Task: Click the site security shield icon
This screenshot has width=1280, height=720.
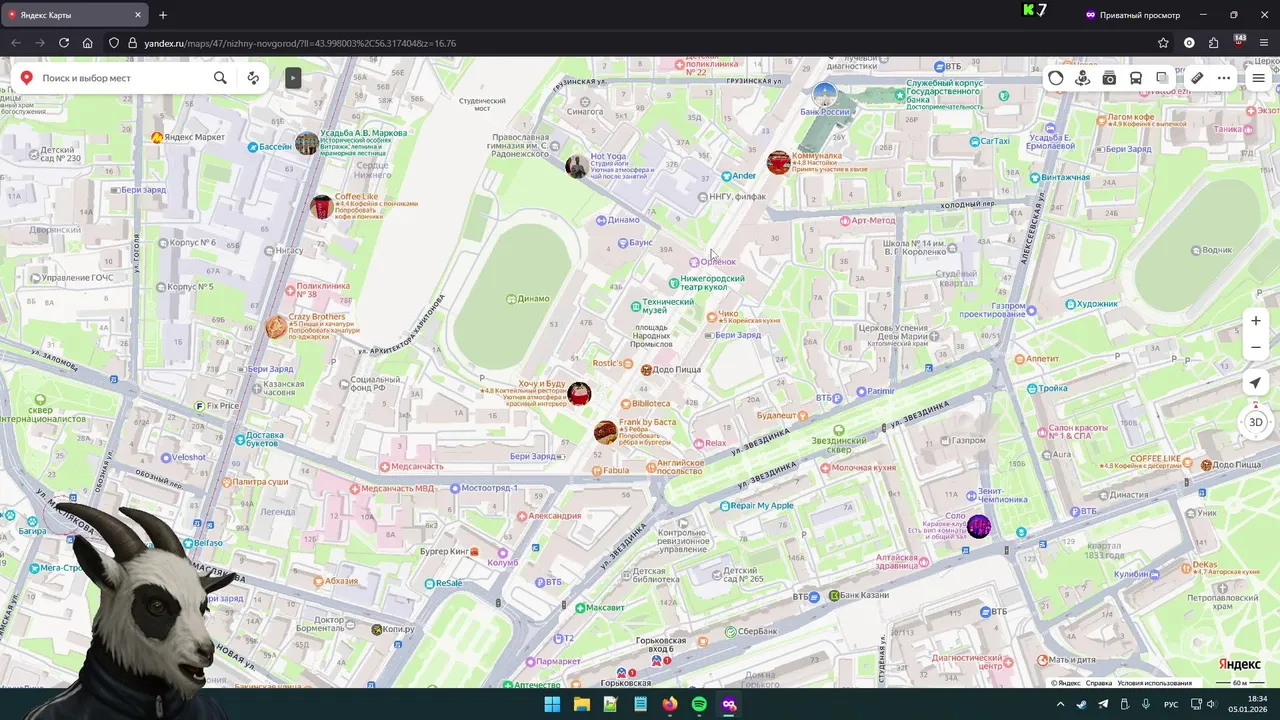Action: (x=114, y=43)
